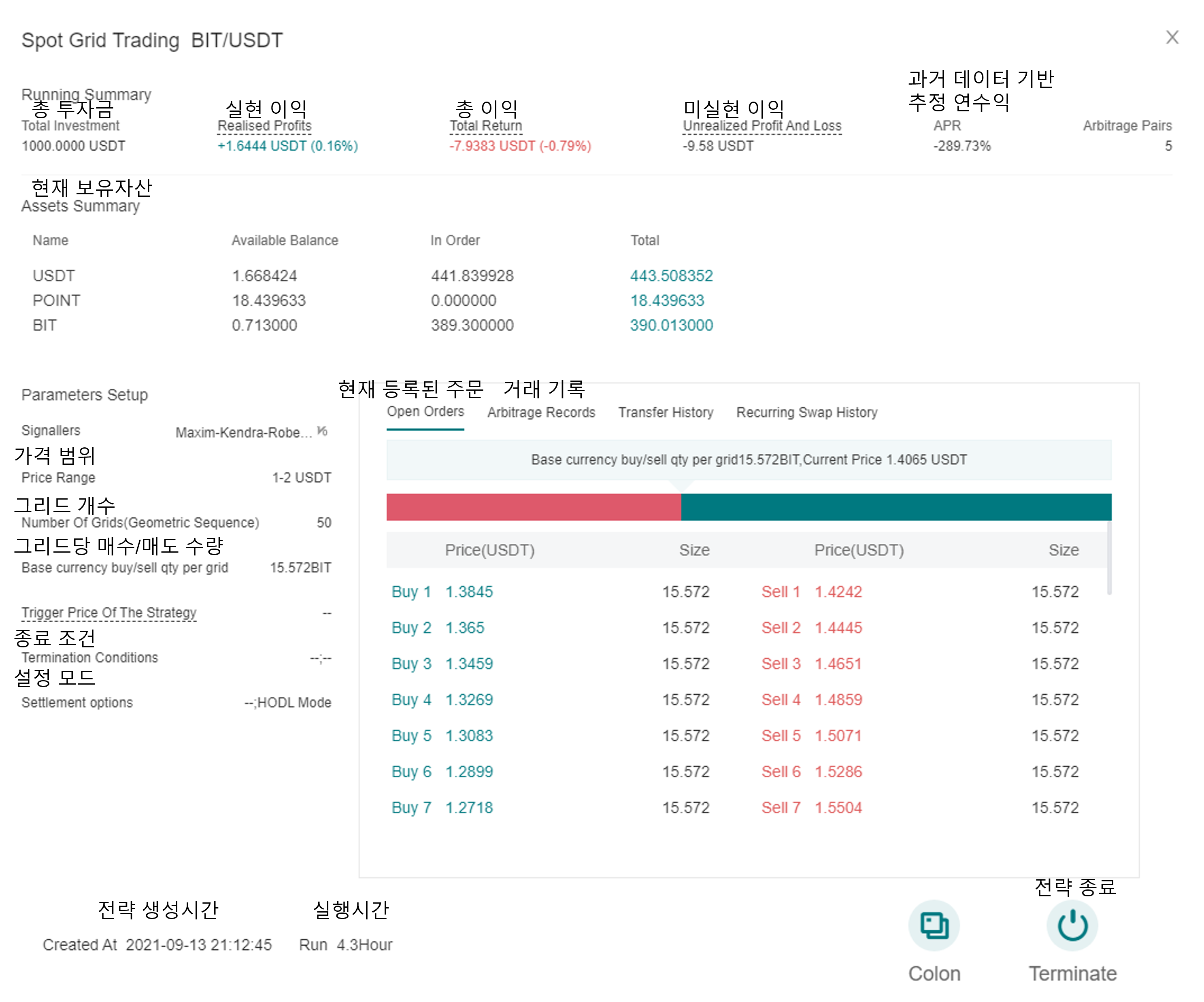This screenshot has height=1002, width=1204.
Task: Click the teal sell portion of bar
Action: (x=896, y=507)
